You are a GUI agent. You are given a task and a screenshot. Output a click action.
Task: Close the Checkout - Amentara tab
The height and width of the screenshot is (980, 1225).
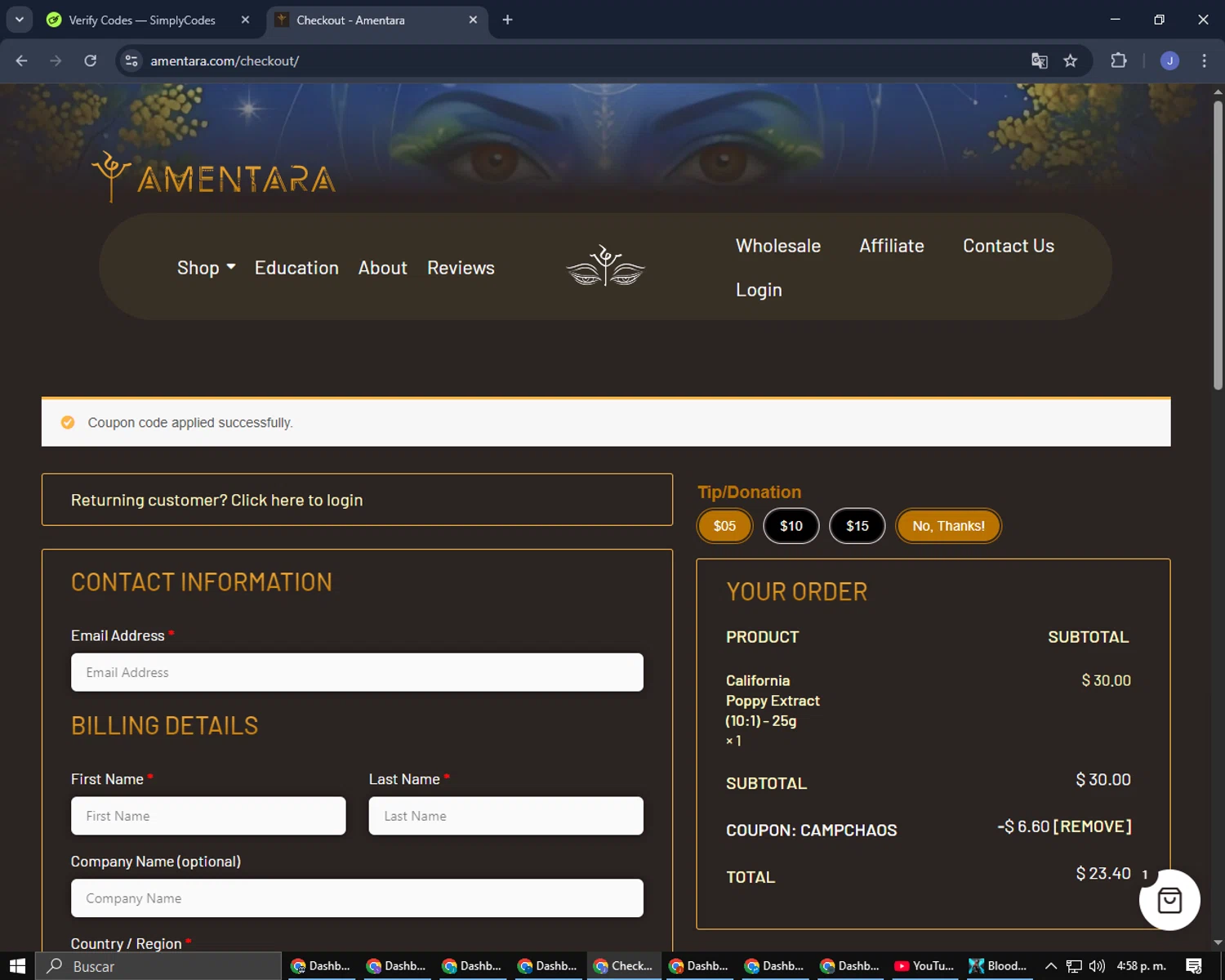click(473, 20)
